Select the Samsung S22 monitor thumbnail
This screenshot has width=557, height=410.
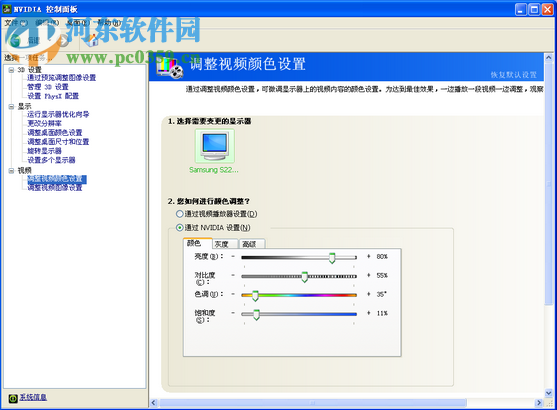(215, 146)
